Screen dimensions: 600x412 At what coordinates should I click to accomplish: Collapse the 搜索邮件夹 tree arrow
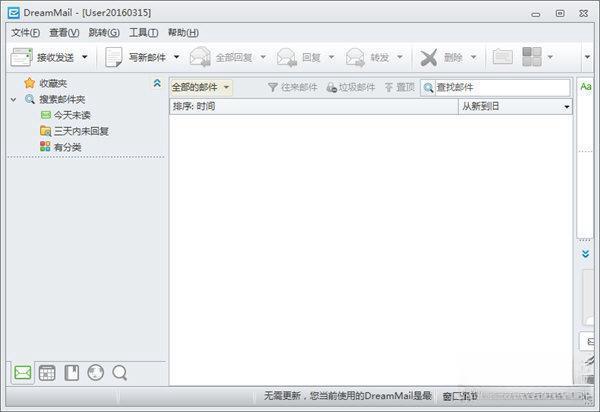click(14, 99)
